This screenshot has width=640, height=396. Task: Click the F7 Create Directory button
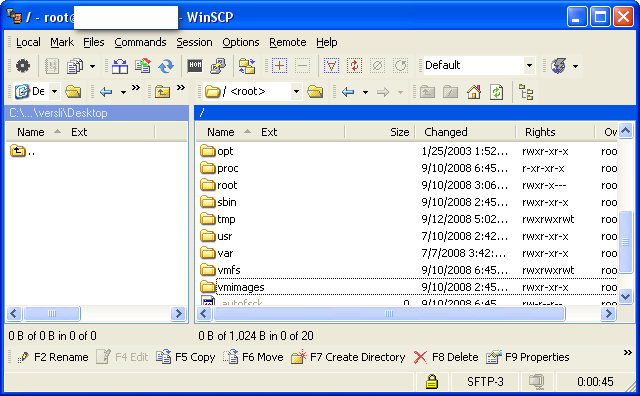point(348,357)
